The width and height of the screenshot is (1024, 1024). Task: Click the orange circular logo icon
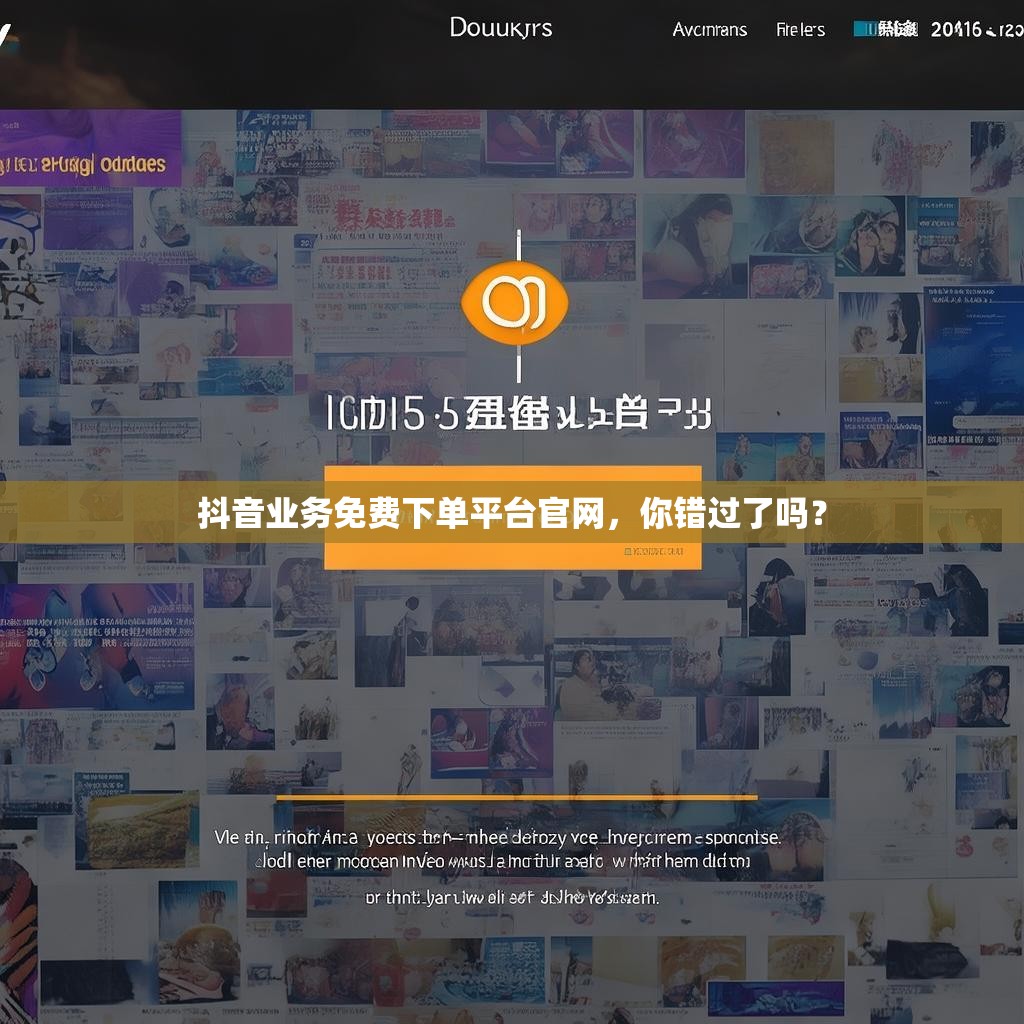pos(515,303)
